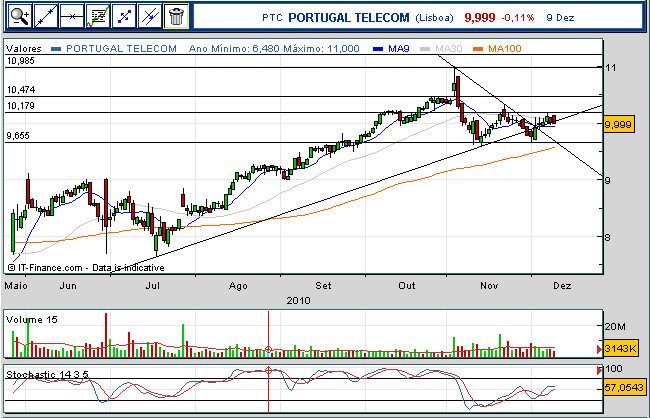Click the trash can delete tool
The width and height of the screenshot is (650, 418).
pos(176,16)
